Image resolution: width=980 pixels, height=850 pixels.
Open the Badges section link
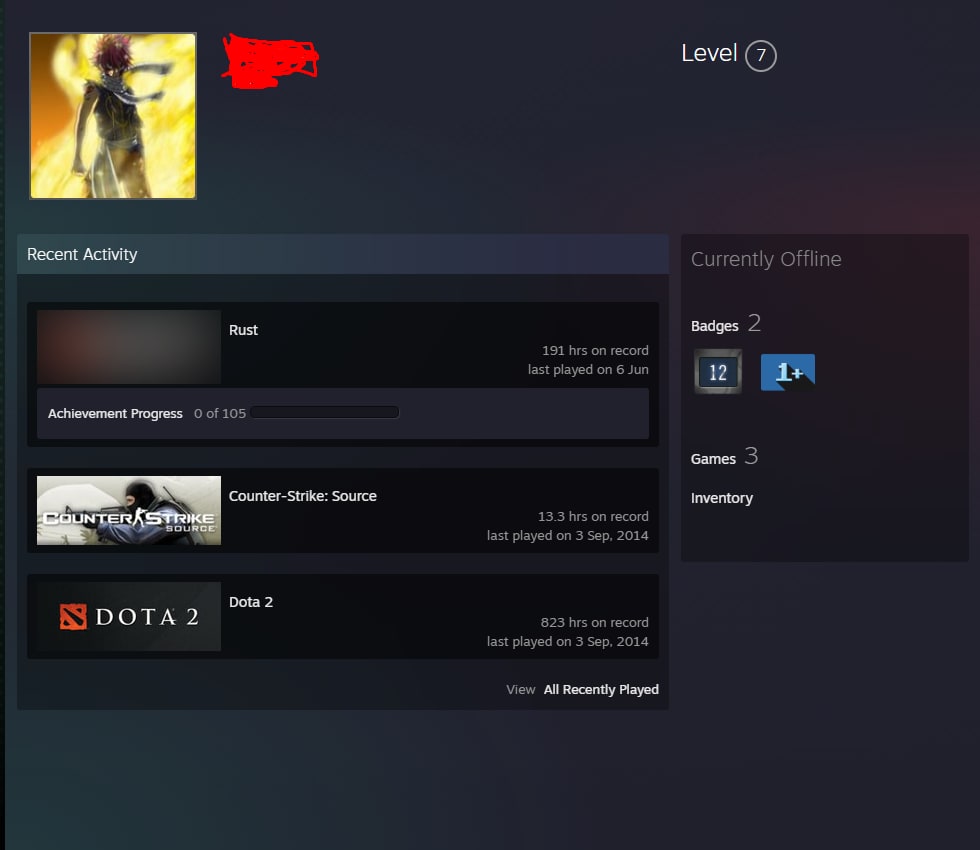pyautogui.click(x=714, y=326)
